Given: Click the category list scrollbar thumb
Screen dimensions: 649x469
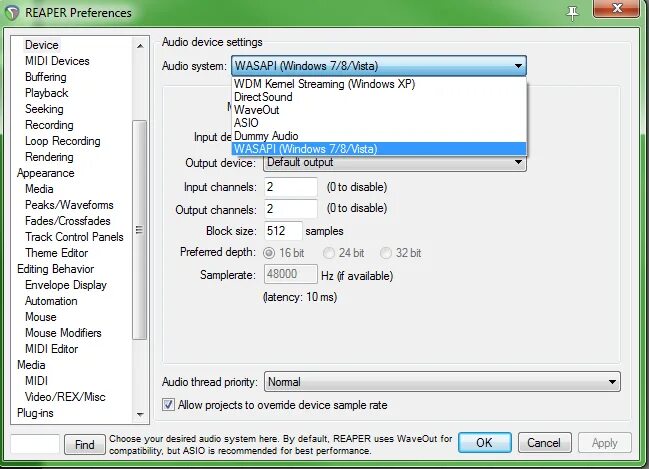Looking at the screenshot, I should tap(140, 230).
